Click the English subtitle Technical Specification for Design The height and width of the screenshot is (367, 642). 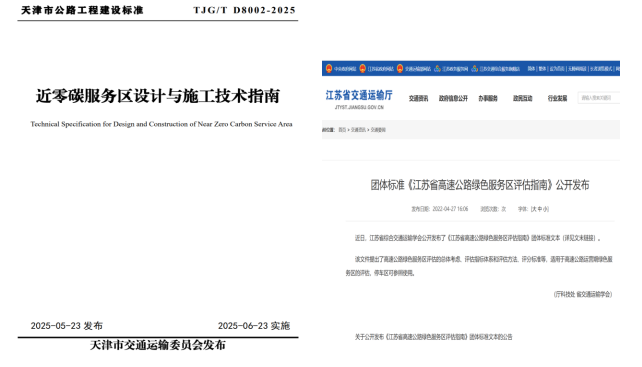(x=161, y=124)
